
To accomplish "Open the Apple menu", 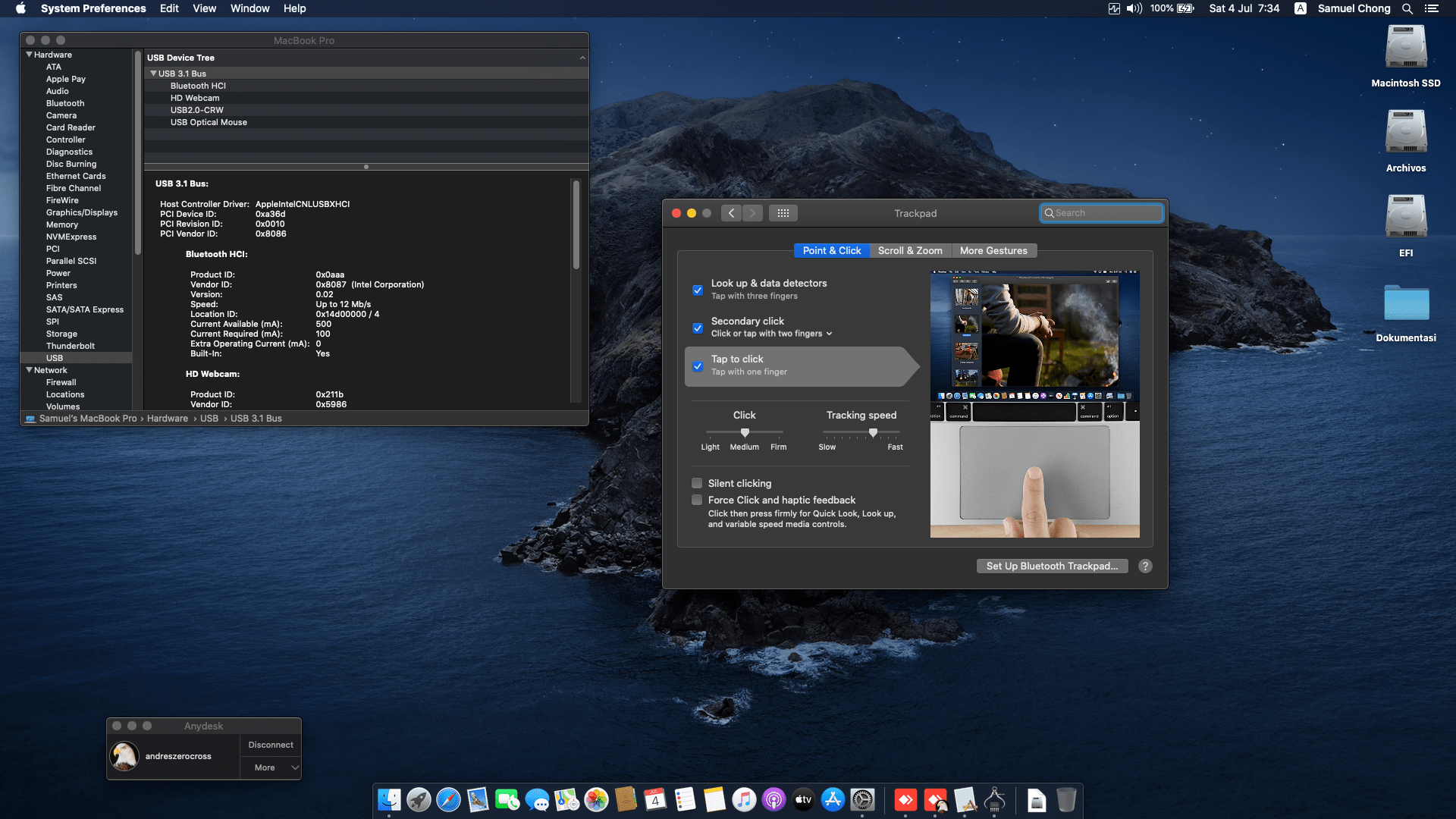I will click(20, 8).
